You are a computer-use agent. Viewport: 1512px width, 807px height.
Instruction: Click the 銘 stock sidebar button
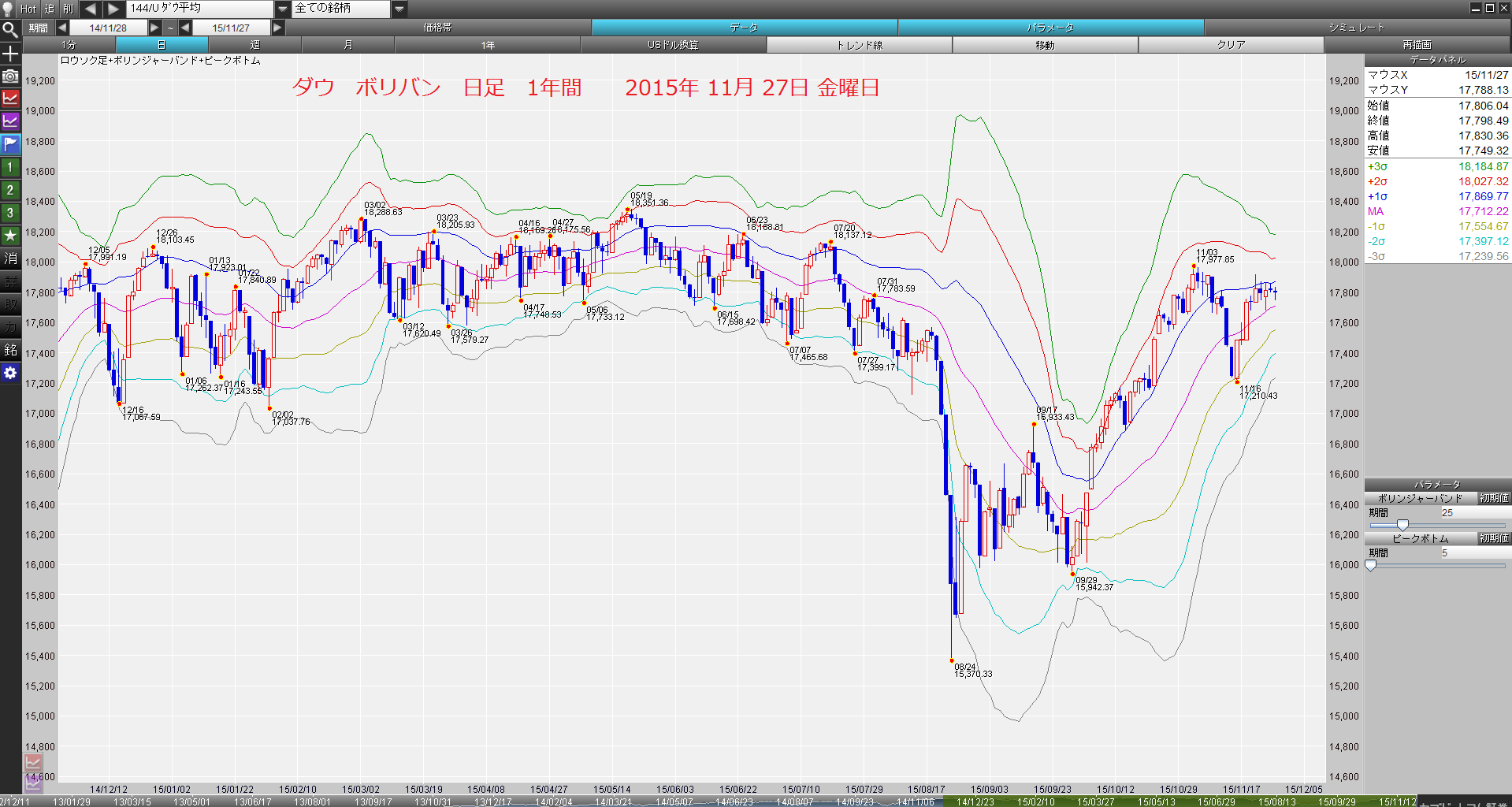click(x=10, y=350)
